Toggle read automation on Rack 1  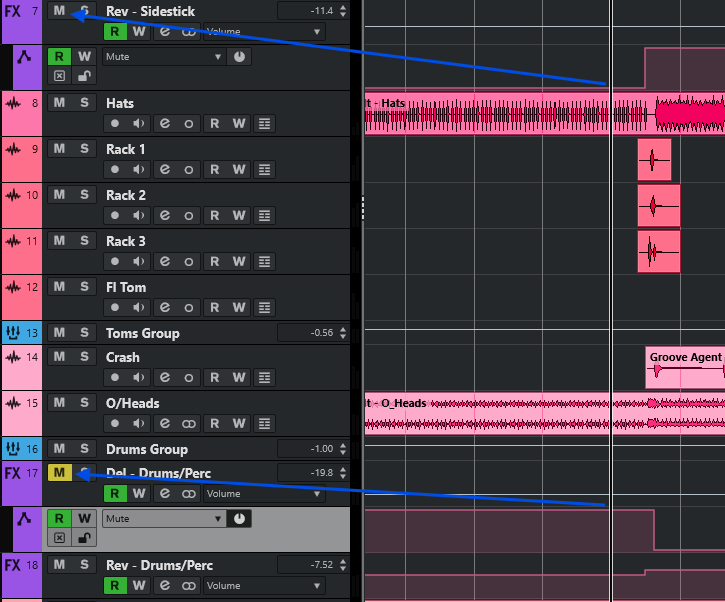tap(215, 169)
